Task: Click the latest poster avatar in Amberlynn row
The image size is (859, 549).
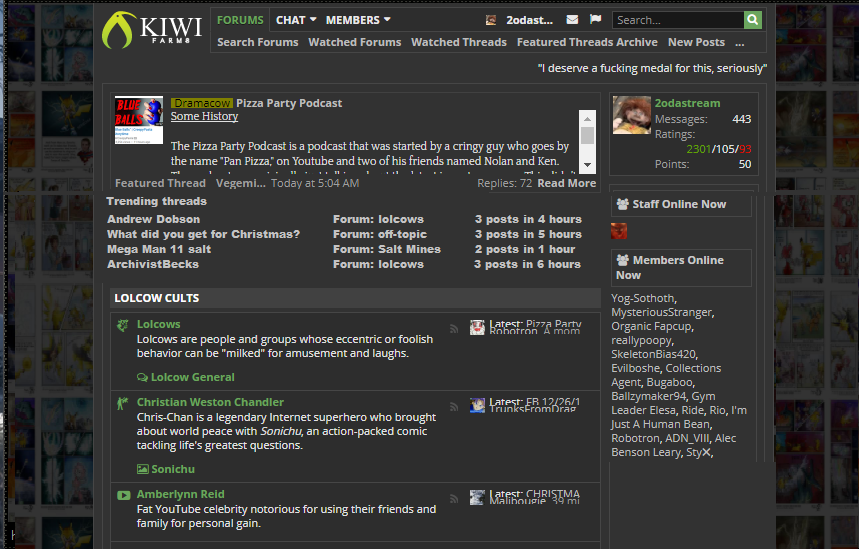Action: [x=477, y=497]
